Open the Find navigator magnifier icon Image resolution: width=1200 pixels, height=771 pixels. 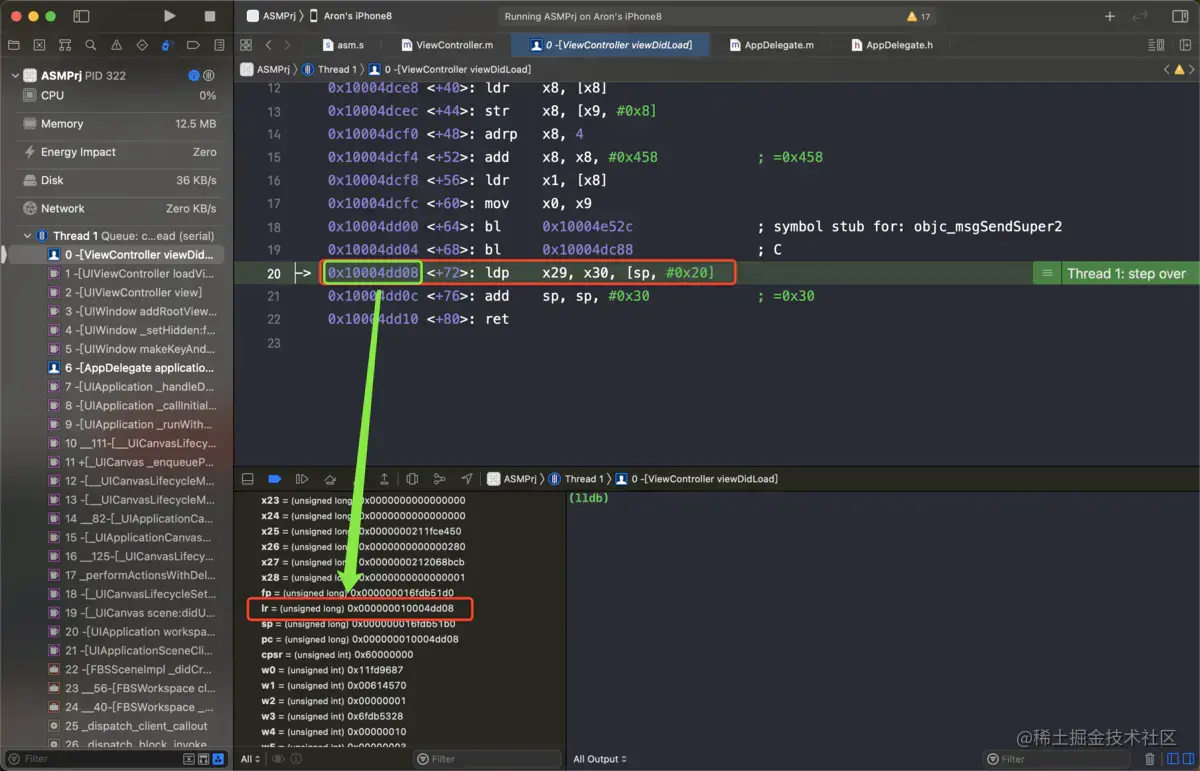click(x=90, y=45)
